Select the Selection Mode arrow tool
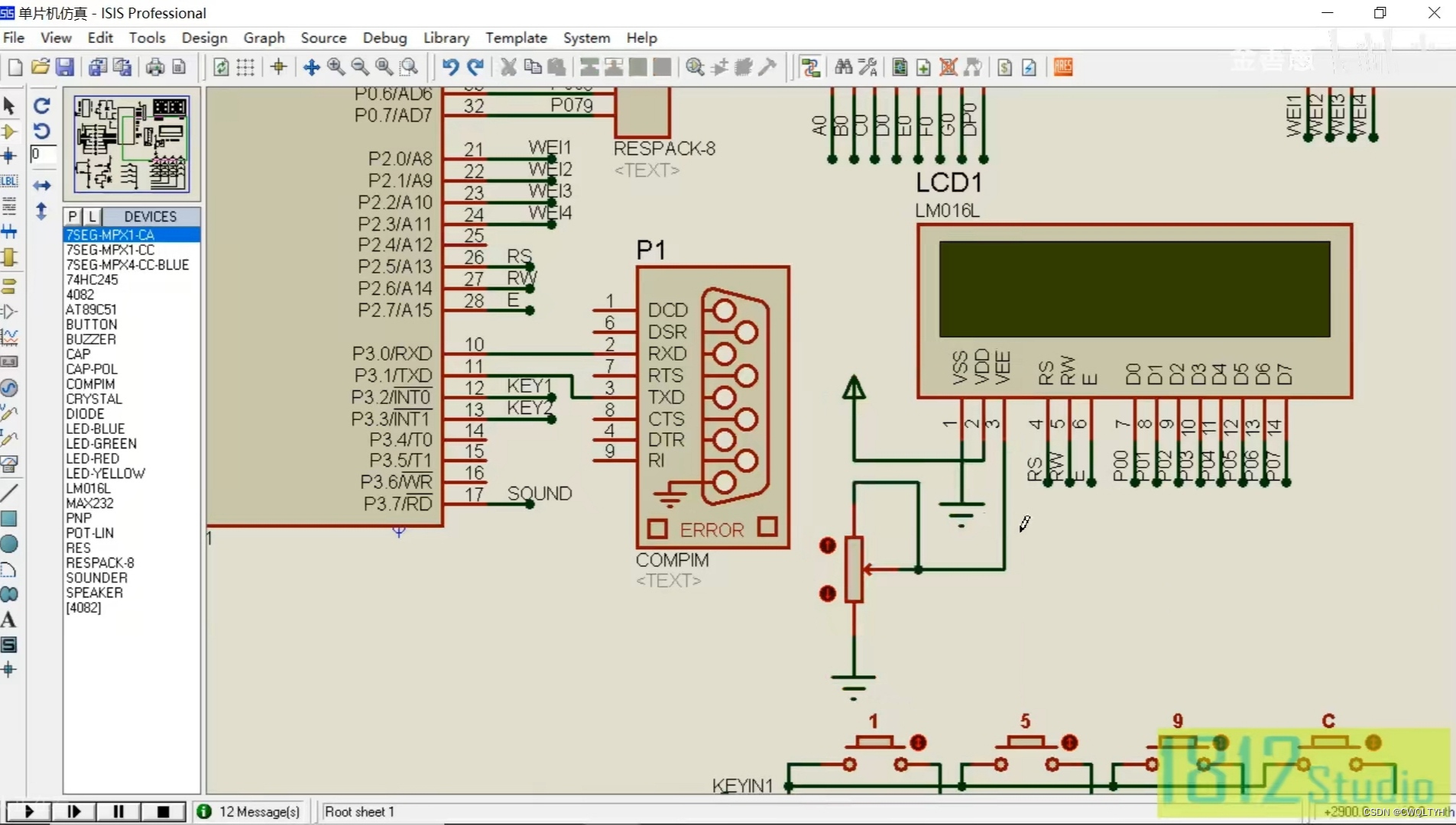 [9, 105]
